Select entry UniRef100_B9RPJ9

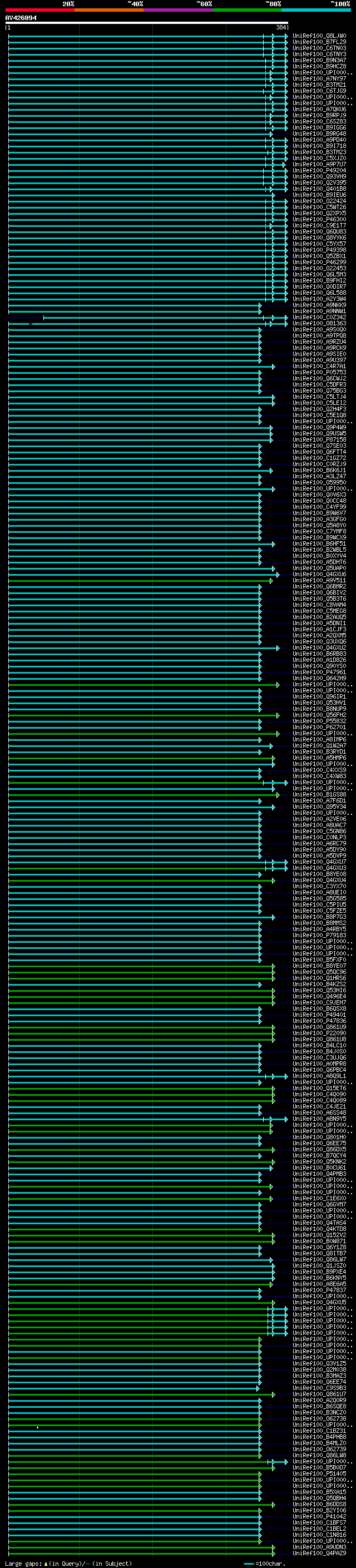(319, 116)
